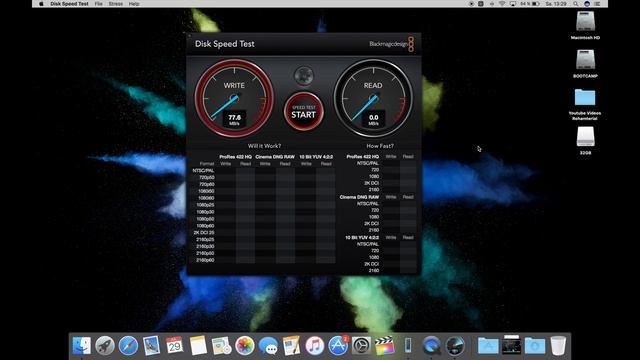
Task: Launch Safari from the Dock
Action: click(x=128, y=346)
